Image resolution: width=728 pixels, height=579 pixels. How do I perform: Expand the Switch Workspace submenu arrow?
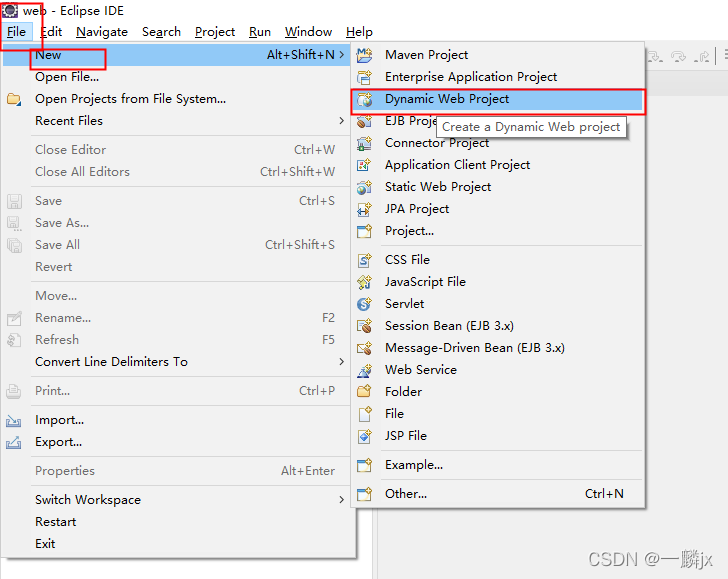342,500
